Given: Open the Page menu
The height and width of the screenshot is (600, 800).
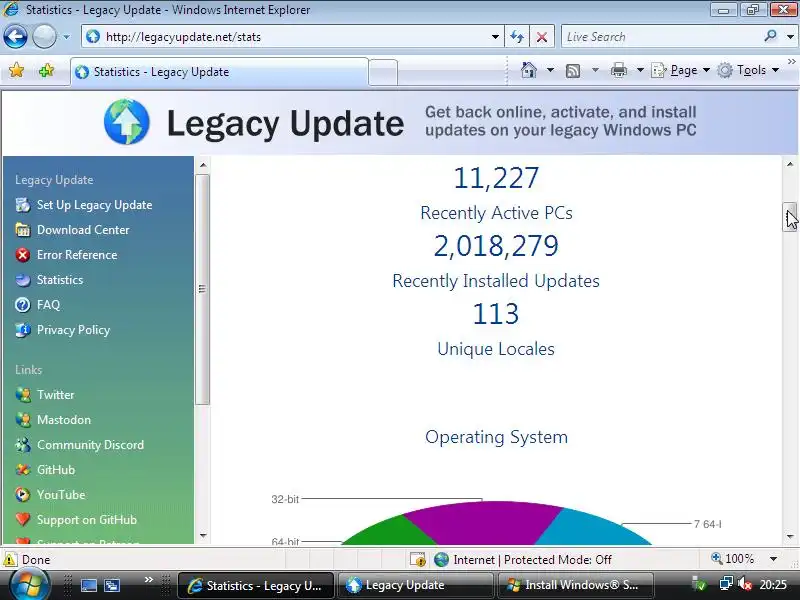Looking at the screenshot, I should pos(681,70).
